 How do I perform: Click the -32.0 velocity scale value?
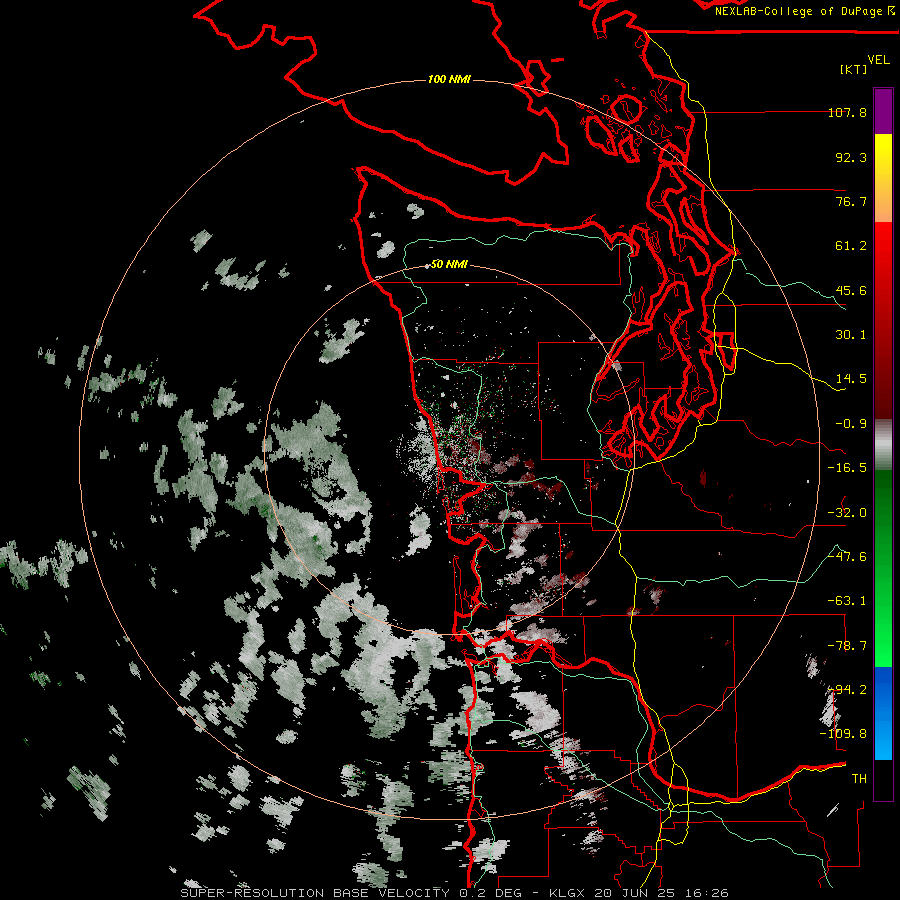[x=847, y=513]
